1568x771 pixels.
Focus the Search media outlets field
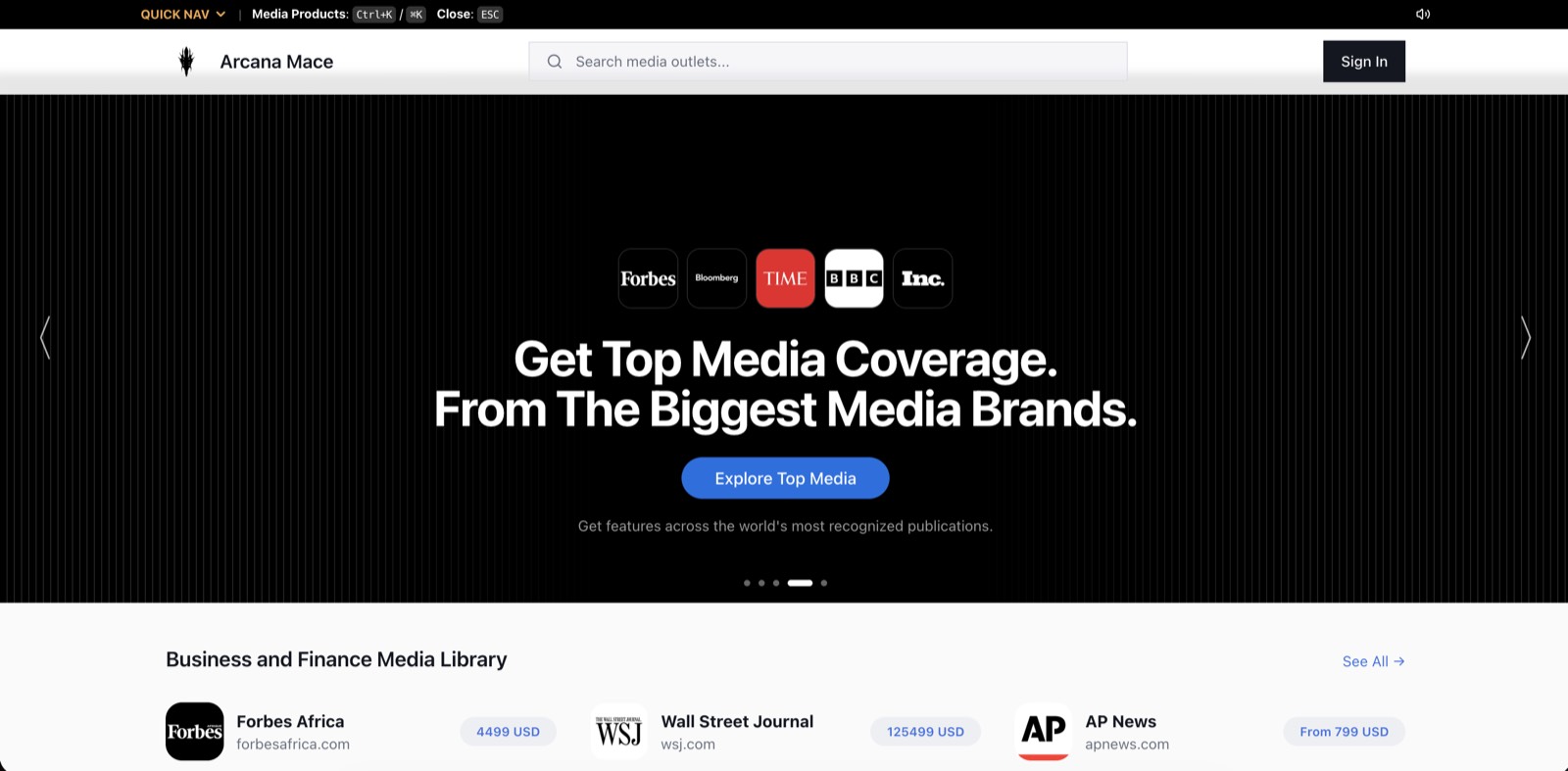pos(828,61)
